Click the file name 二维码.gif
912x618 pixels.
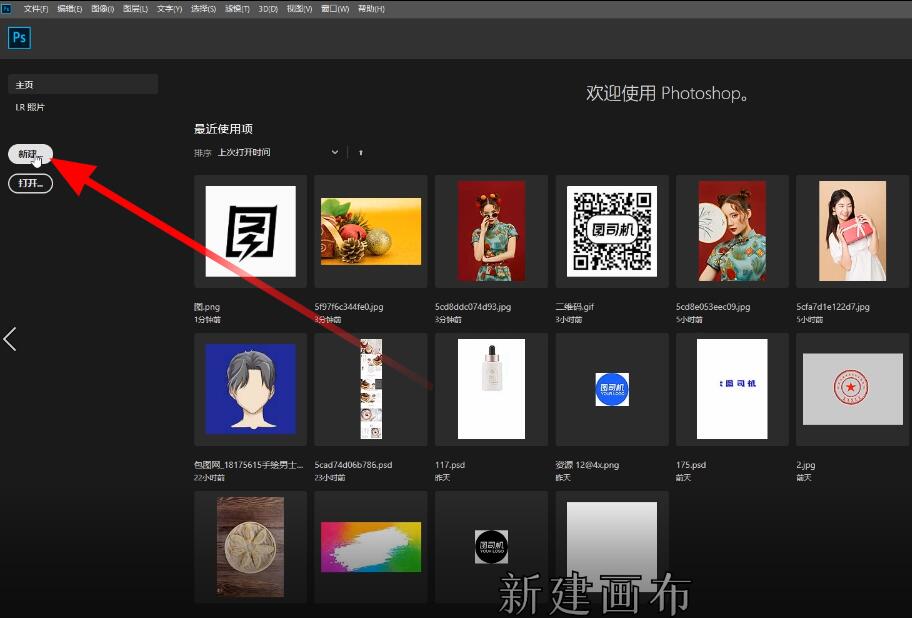tap(575, 307)
